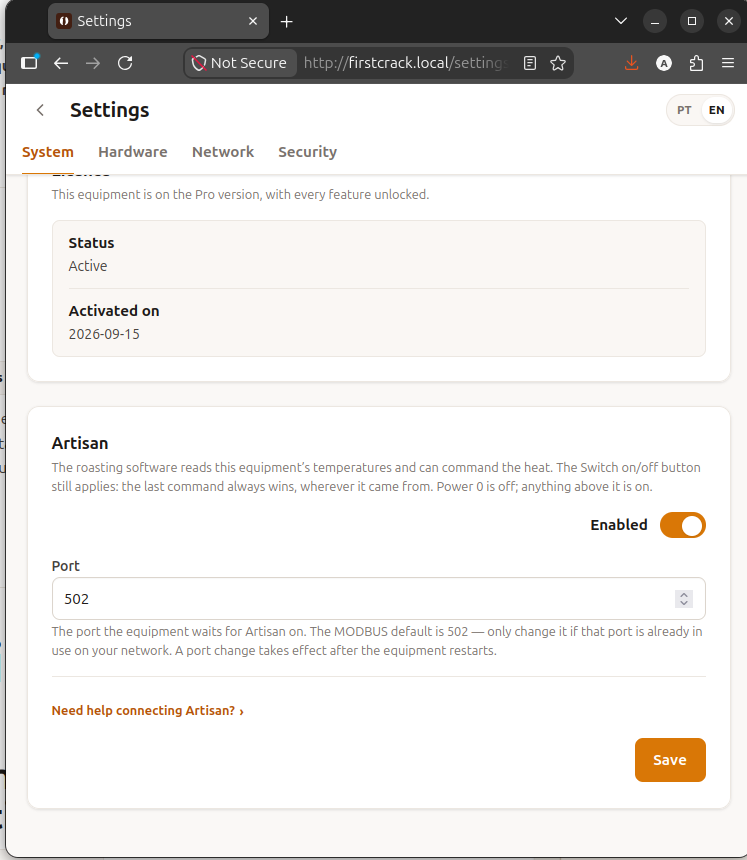The image size is (747, 860).
Task: Open the Network tab
Action: click(223, 152)
